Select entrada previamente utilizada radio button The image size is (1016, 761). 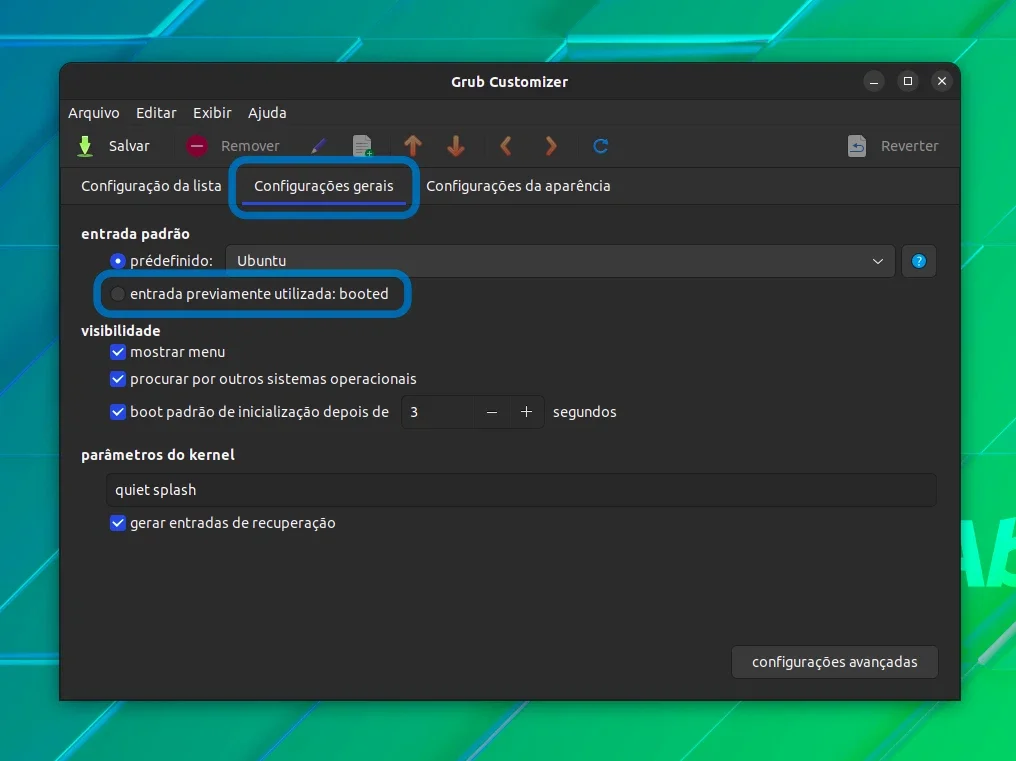click(x=117, y=294)
